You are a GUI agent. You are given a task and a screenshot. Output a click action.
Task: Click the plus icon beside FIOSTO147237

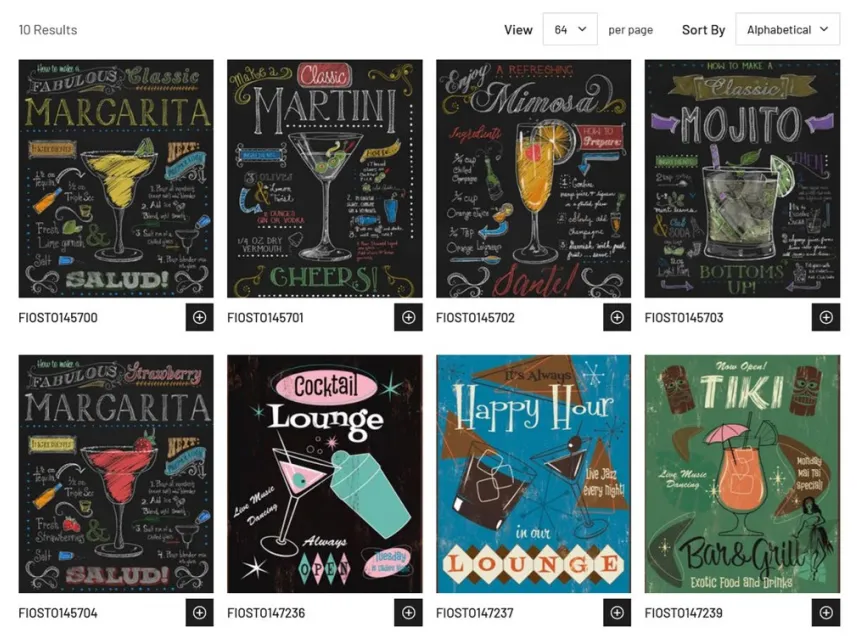coord(617,613)
